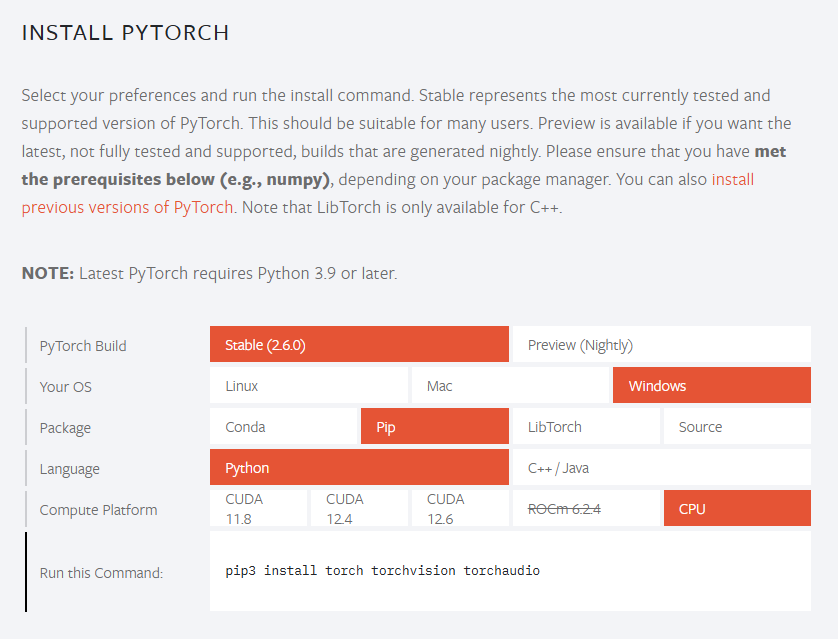Switch language to C++ / Java
Image resolution: width=838 pixels, height=639 pixels.
pyautogui.click(x=662, y=467)
